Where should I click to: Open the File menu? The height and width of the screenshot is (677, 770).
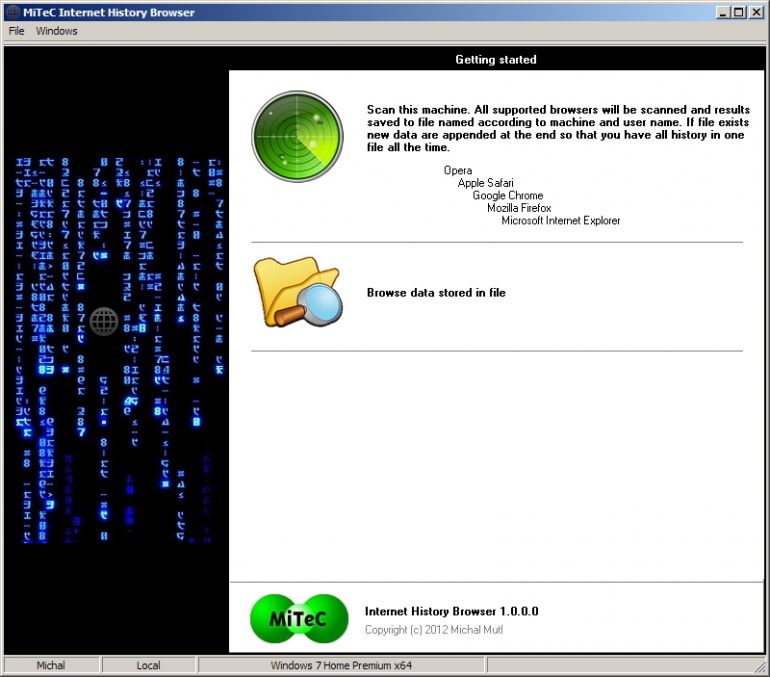pyautogui.click(x=16, y=31)
